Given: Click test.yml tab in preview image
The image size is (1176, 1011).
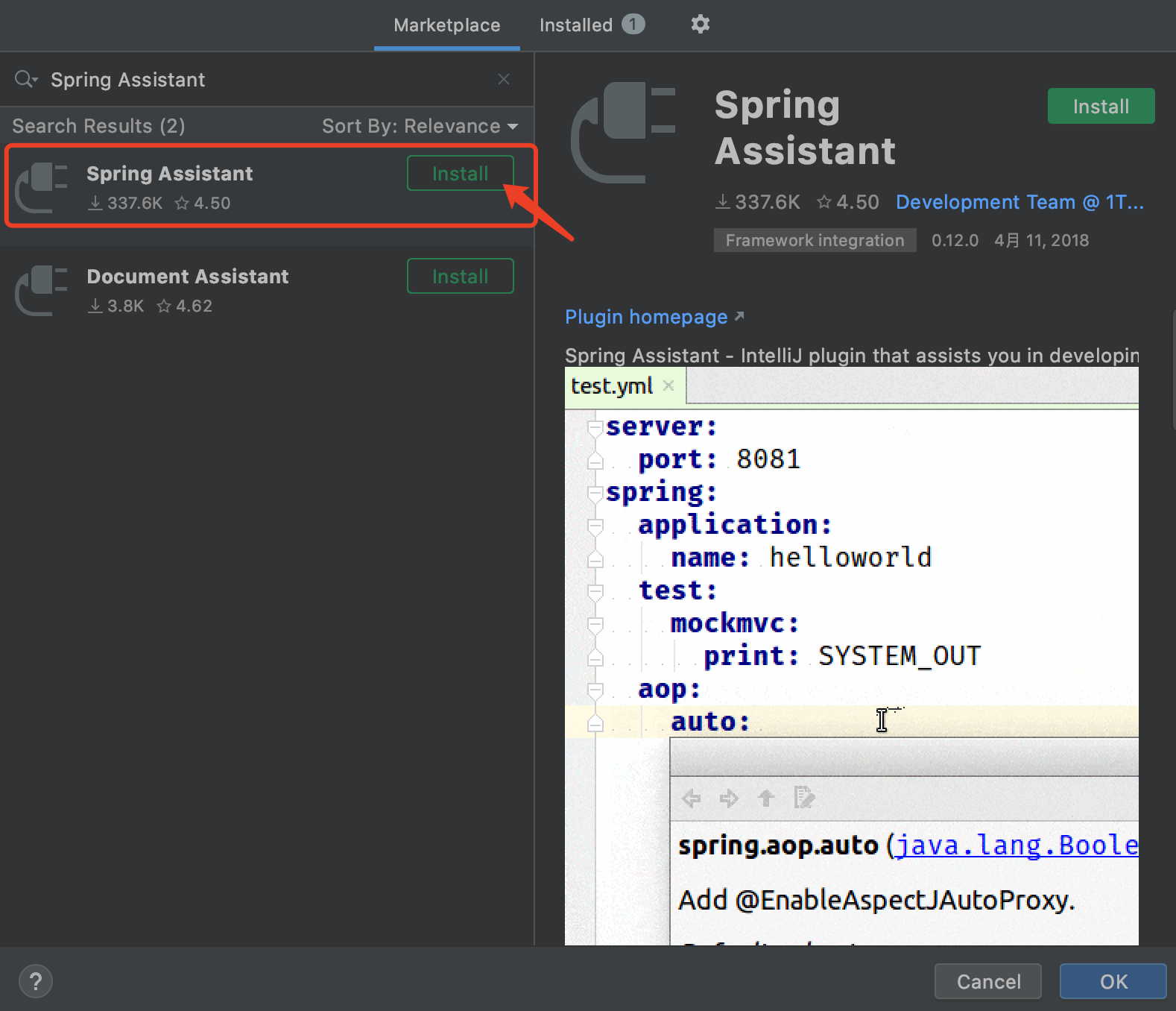Looking at the screenshot, I should tap(625, 386).
